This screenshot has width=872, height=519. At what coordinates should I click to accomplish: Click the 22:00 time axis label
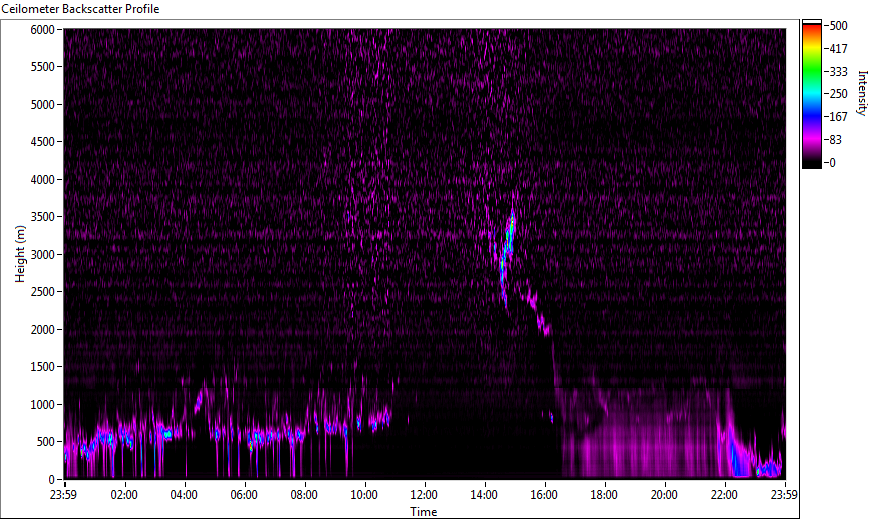(x=724, y=495)
